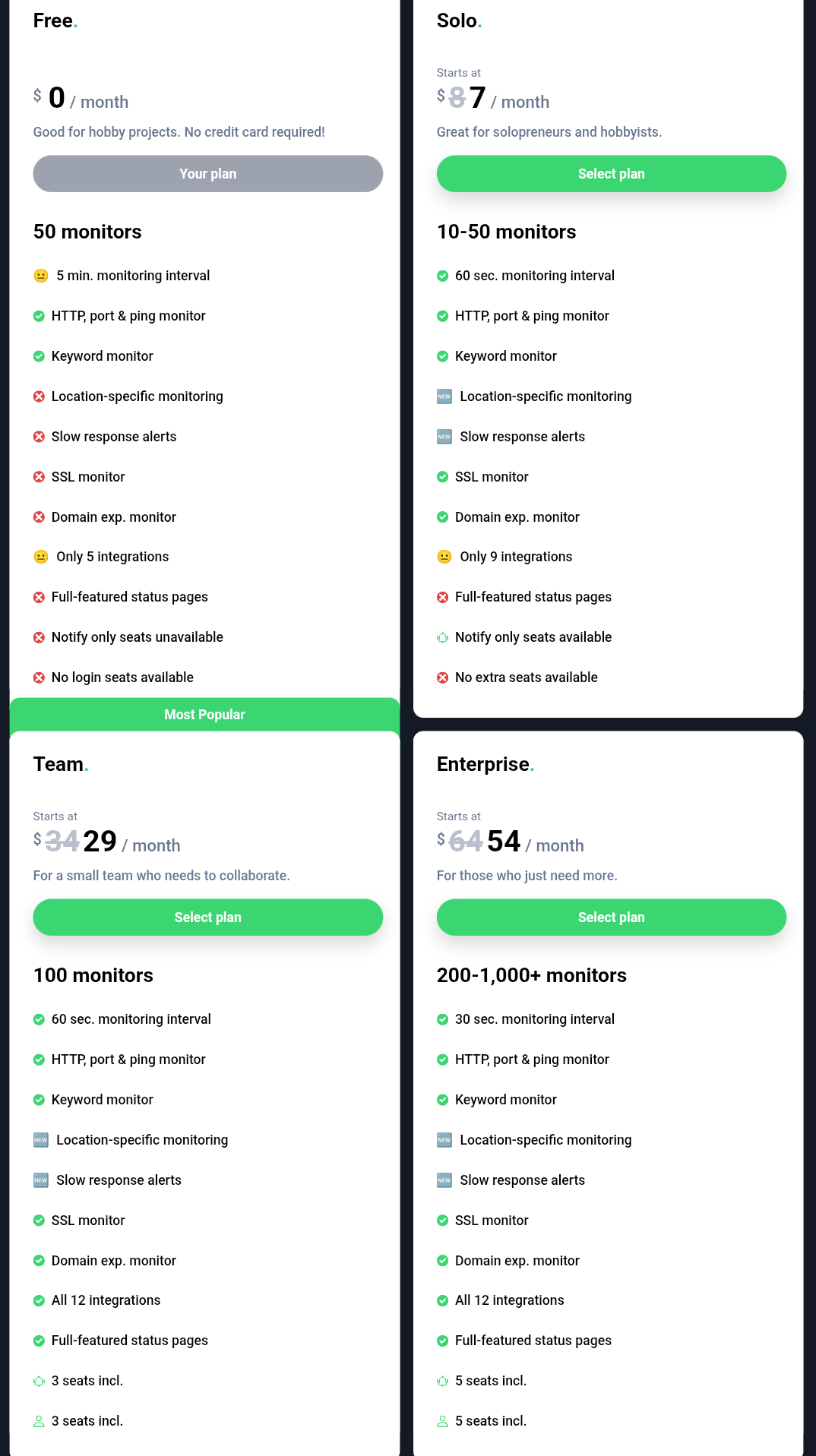
Task: Click the red cross beside "No login seats available"
Action: coord(39,677)
